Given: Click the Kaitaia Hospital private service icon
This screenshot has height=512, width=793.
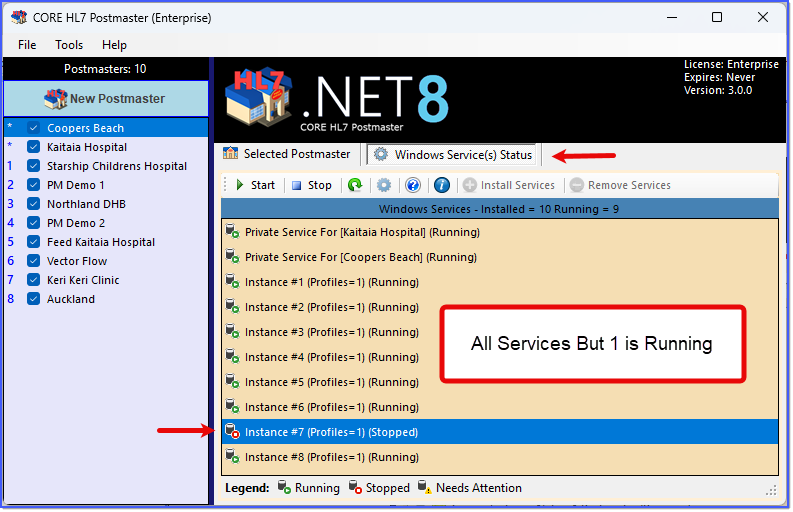Looking at the screenshot, I should coord(233,231).
